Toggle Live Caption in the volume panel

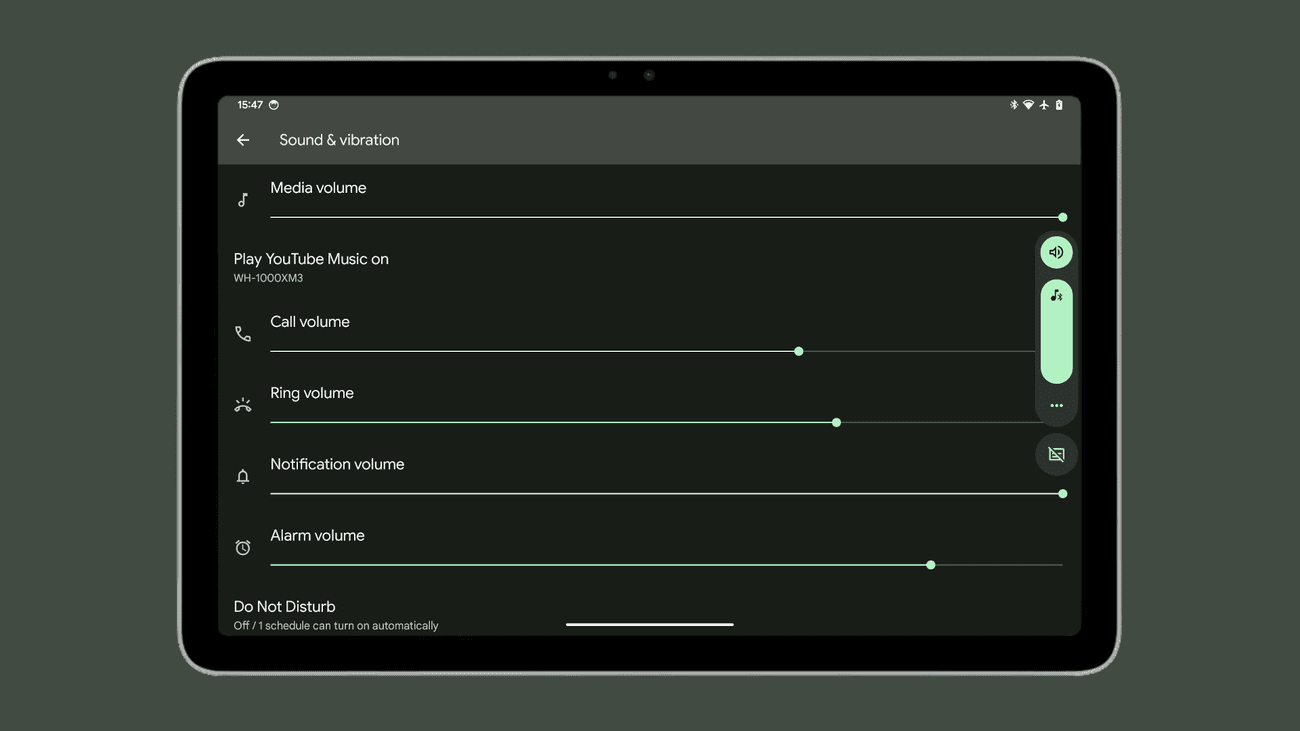click(1056, 455)
